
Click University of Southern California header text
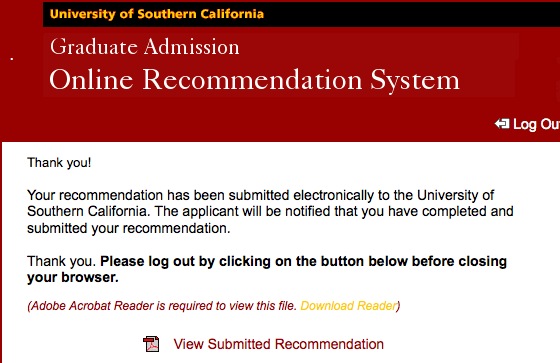pyautogui.click(x=157, y=14)
